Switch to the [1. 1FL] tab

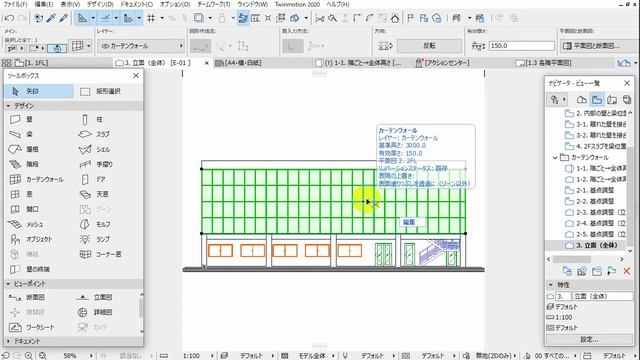click(32, 63)
